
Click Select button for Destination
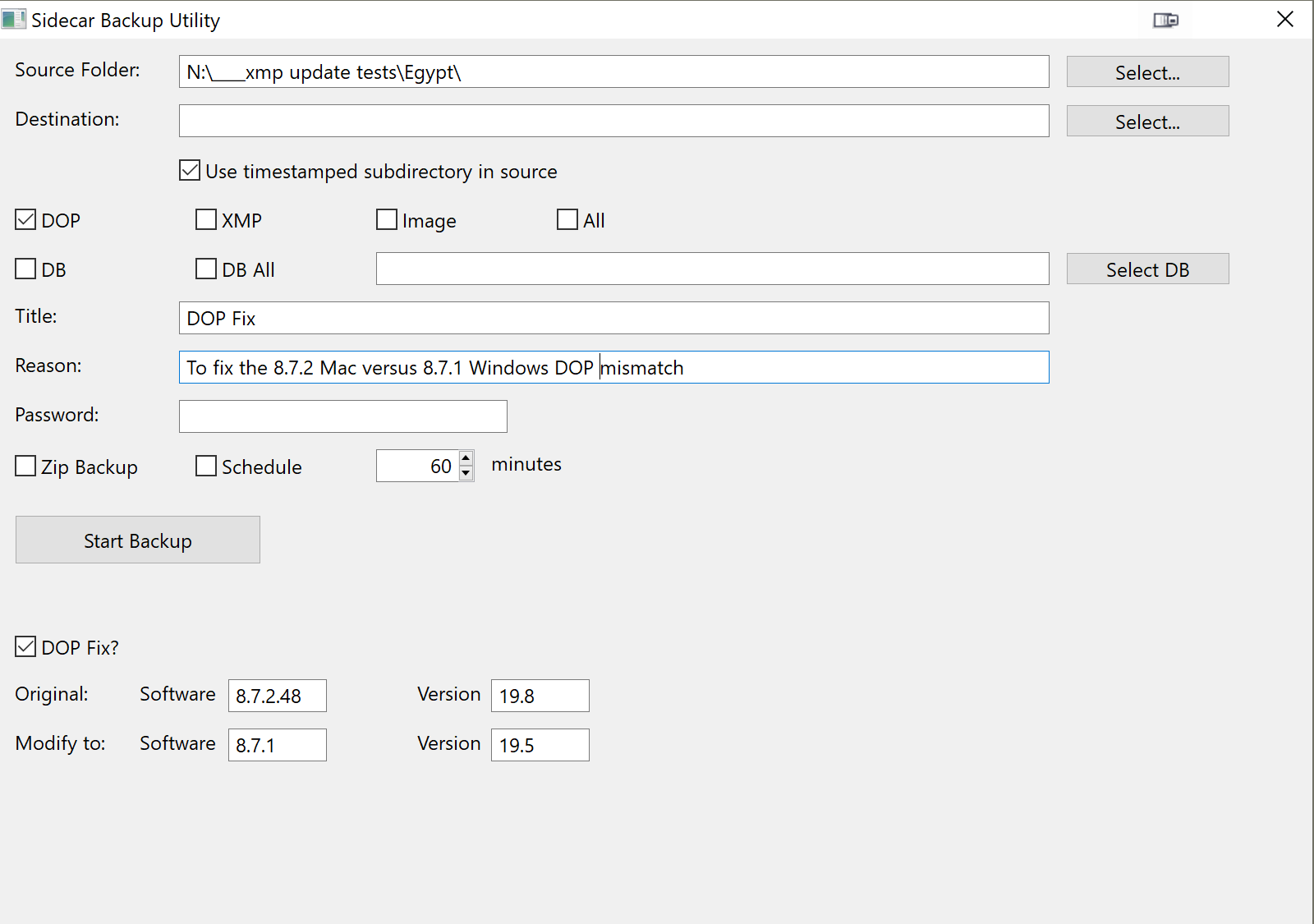pos(1146,122)
